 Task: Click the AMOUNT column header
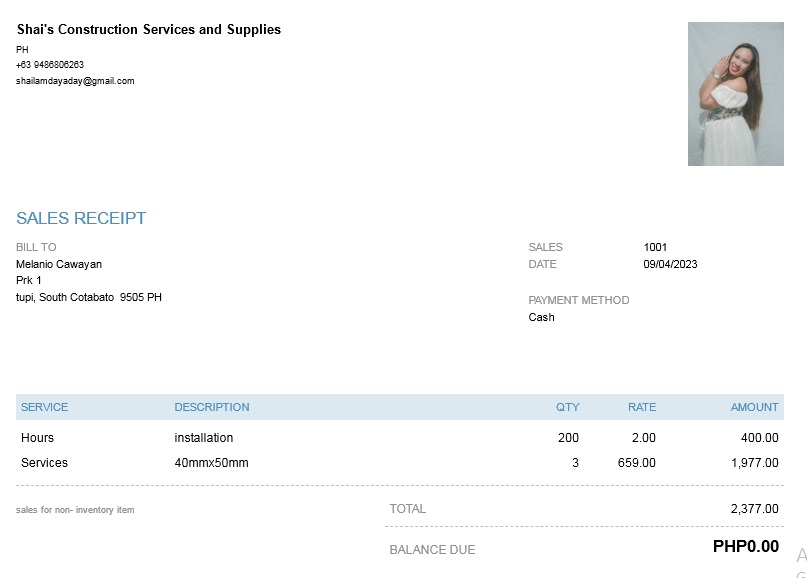click(x=754, y=407)
